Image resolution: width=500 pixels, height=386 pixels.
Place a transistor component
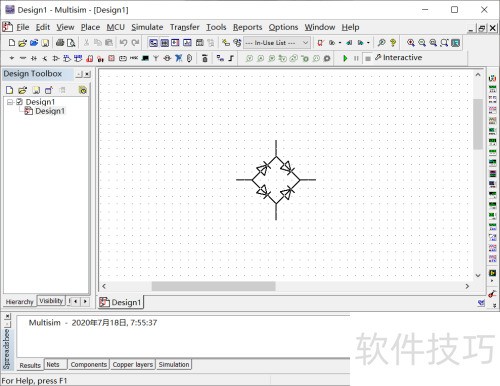click(x=45, y=58)
